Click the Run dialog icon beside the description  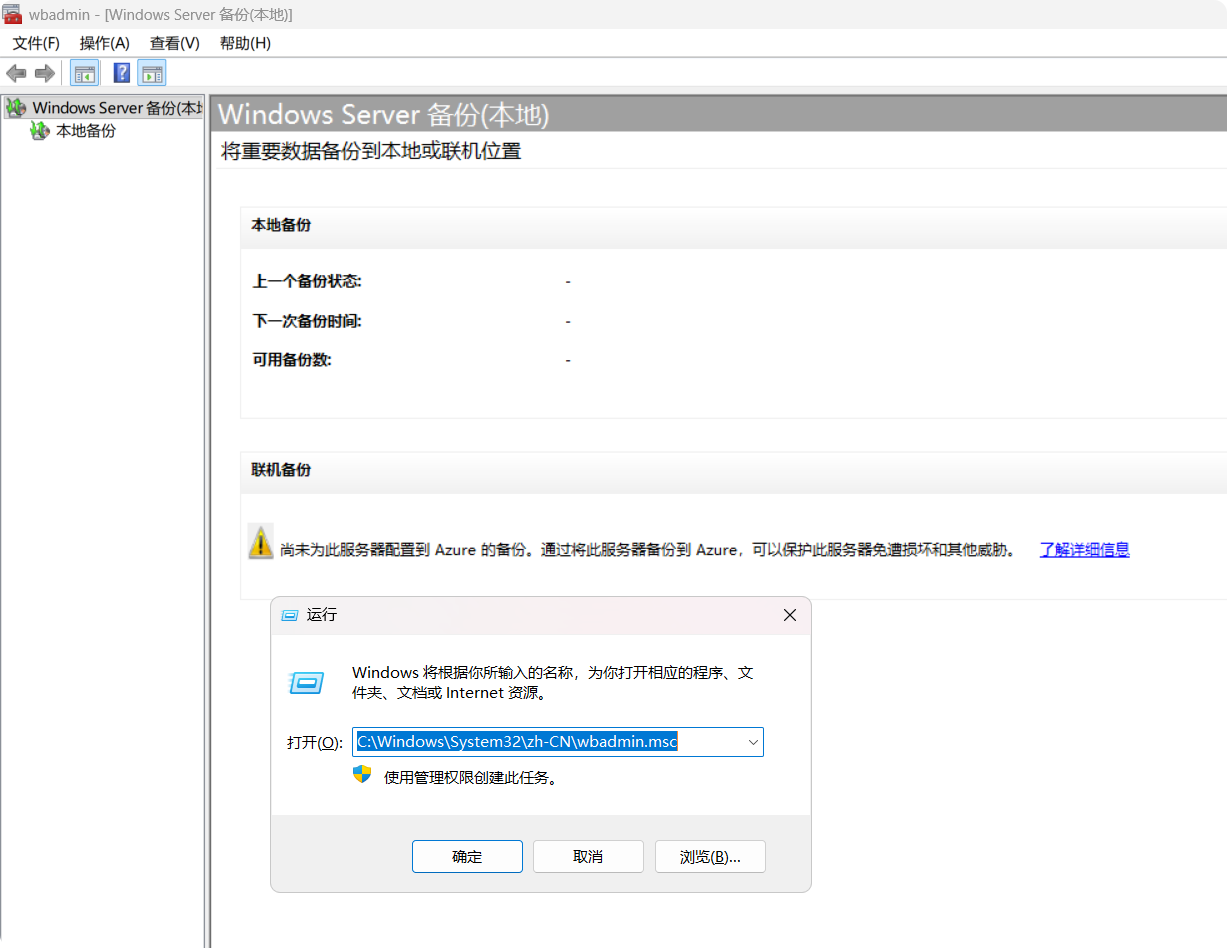click(x=307, y=683)
